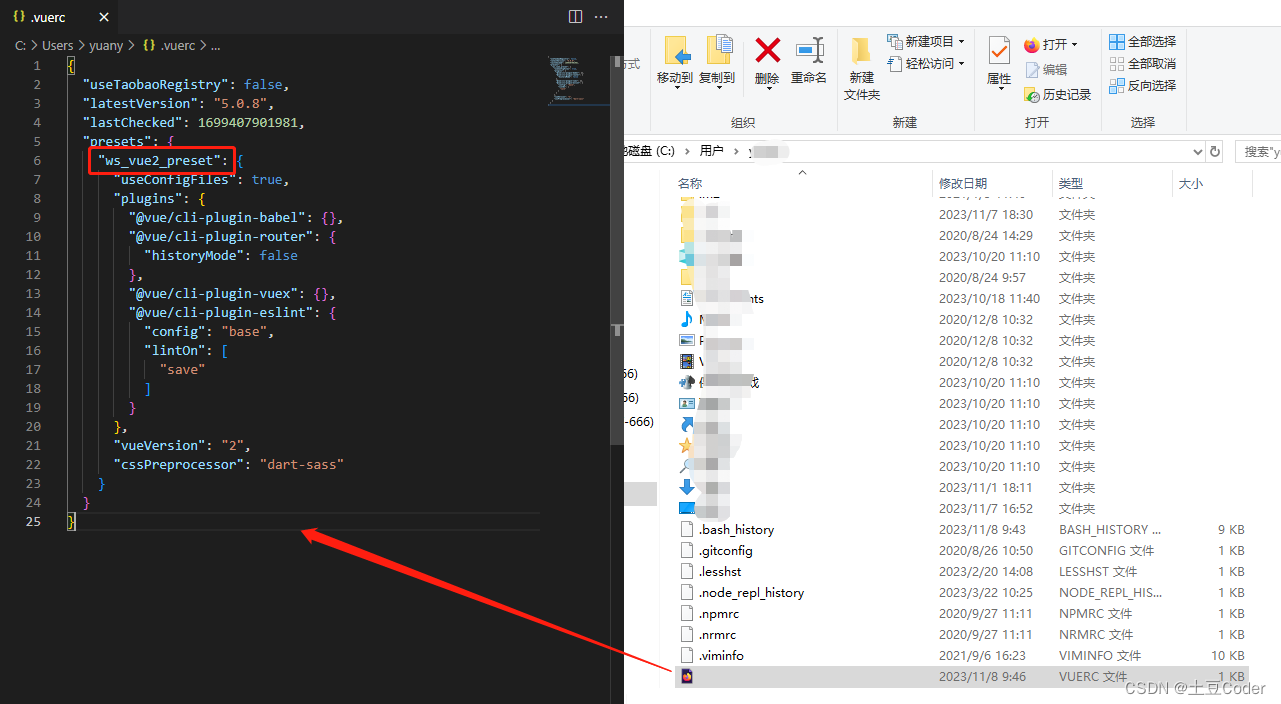
Task: Click the "dart-sass" value on line 22
Action: coord(302,464)
